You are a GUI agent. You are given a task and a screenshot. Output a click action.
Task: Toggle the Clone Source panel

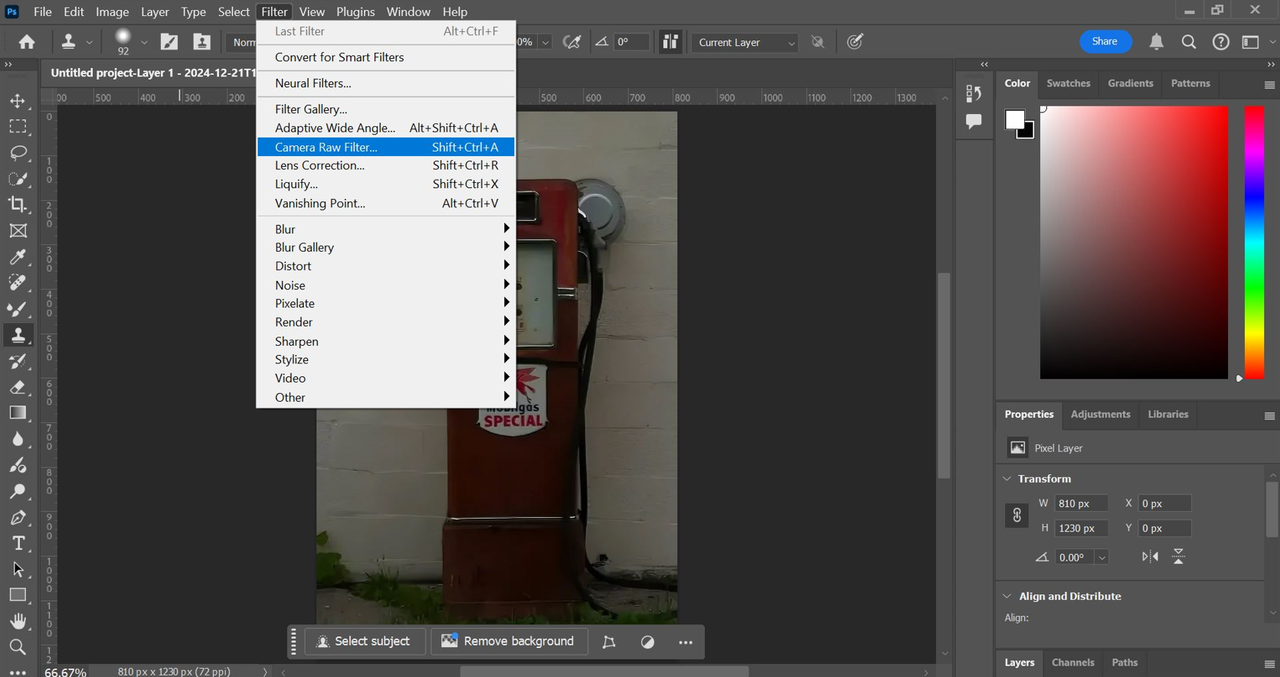[x=202, y=42]
